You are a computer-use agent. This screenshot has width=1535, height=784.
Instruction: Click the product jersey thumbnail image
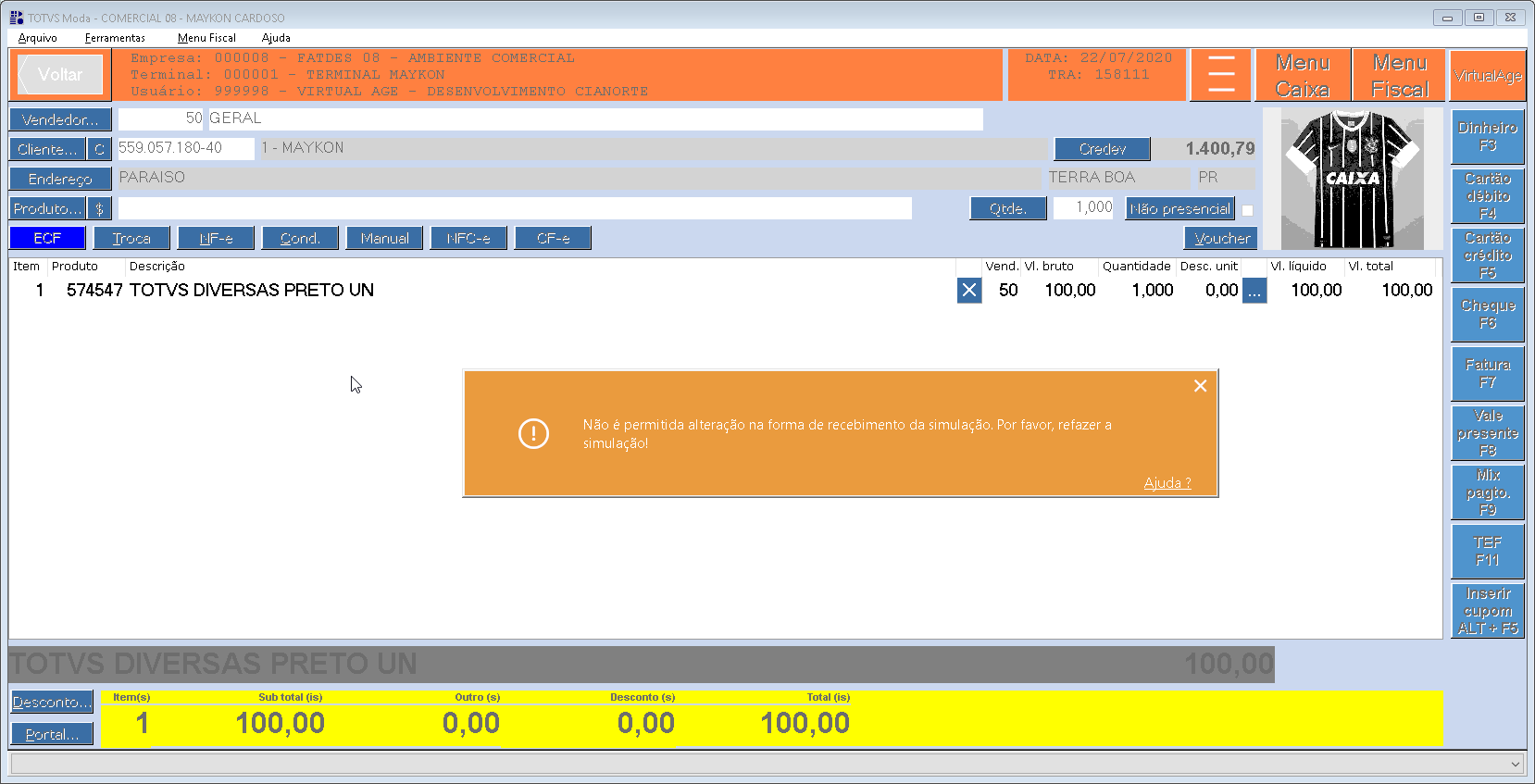1353,179
